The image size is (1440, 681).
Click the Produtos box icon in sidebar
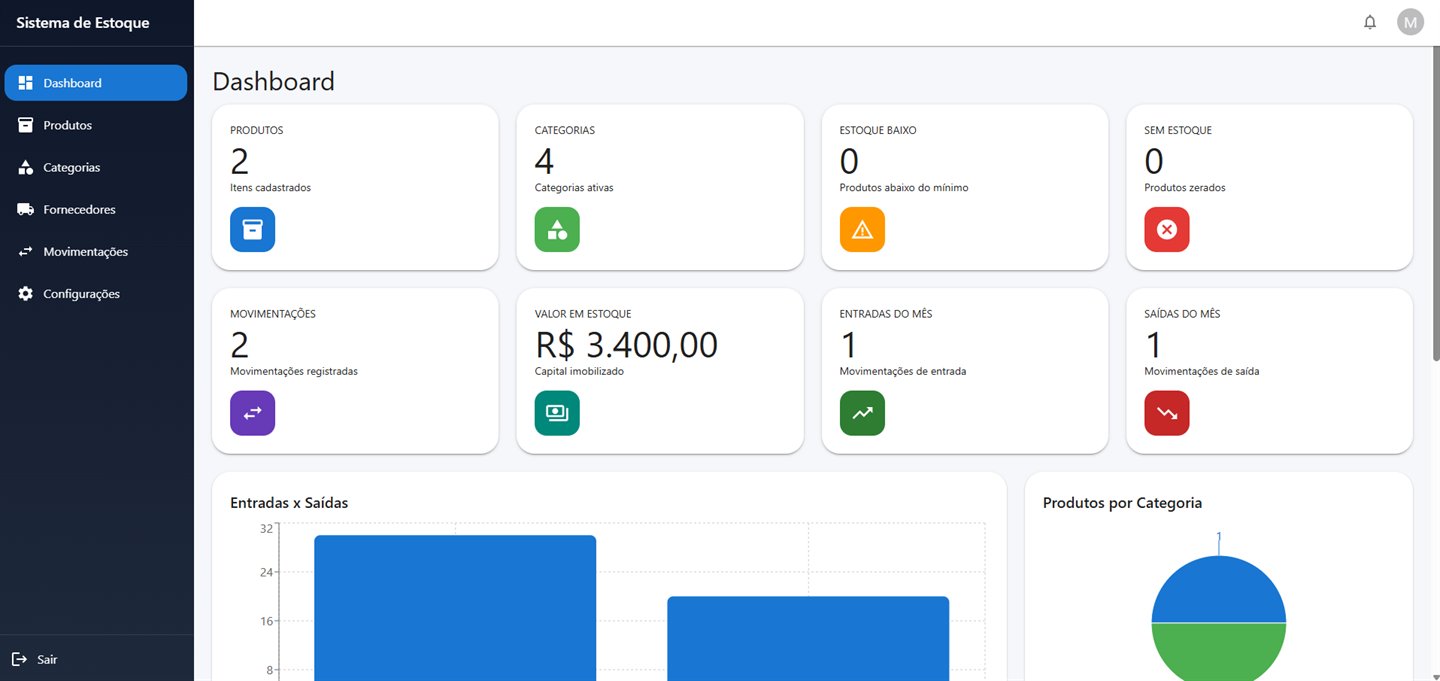[26, 125]
